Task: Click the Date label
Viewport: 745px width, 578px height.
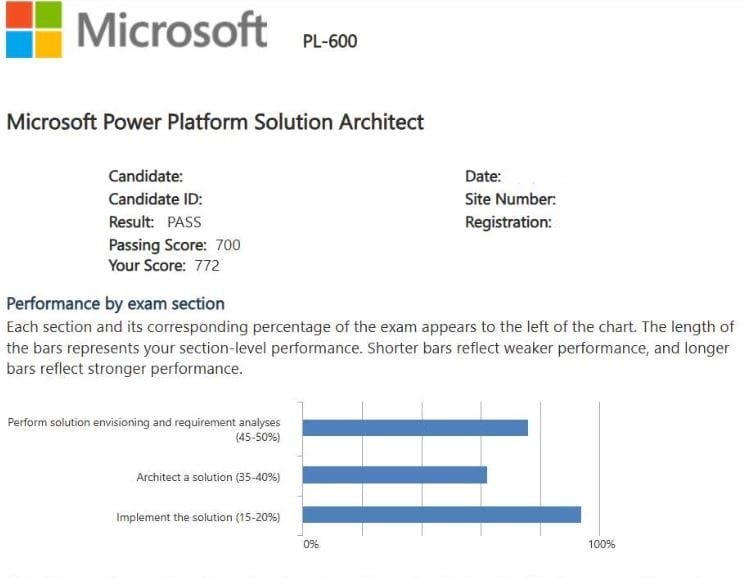Action: [x=482, y=177]
